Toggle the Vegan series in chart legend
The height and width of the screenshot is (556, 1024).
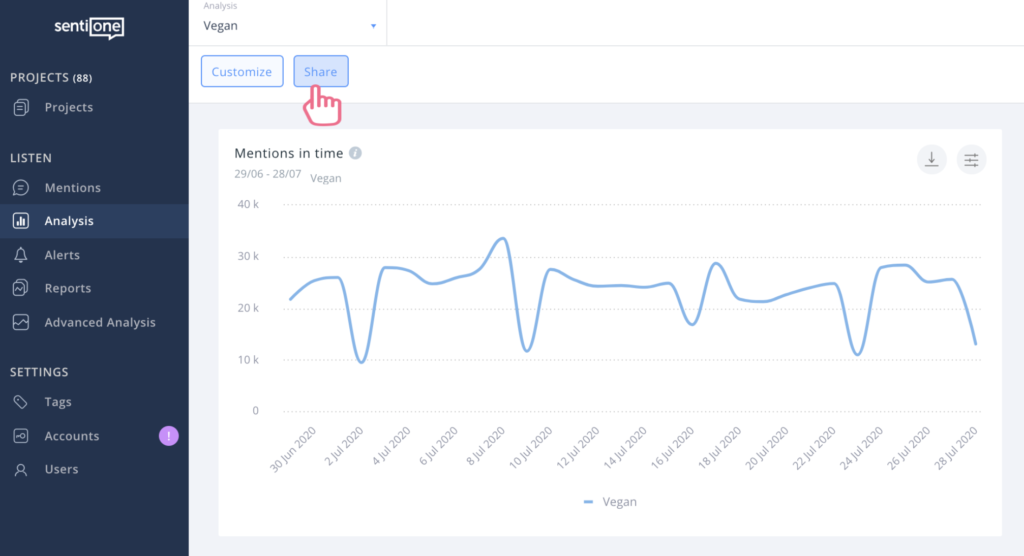[611, 502]
